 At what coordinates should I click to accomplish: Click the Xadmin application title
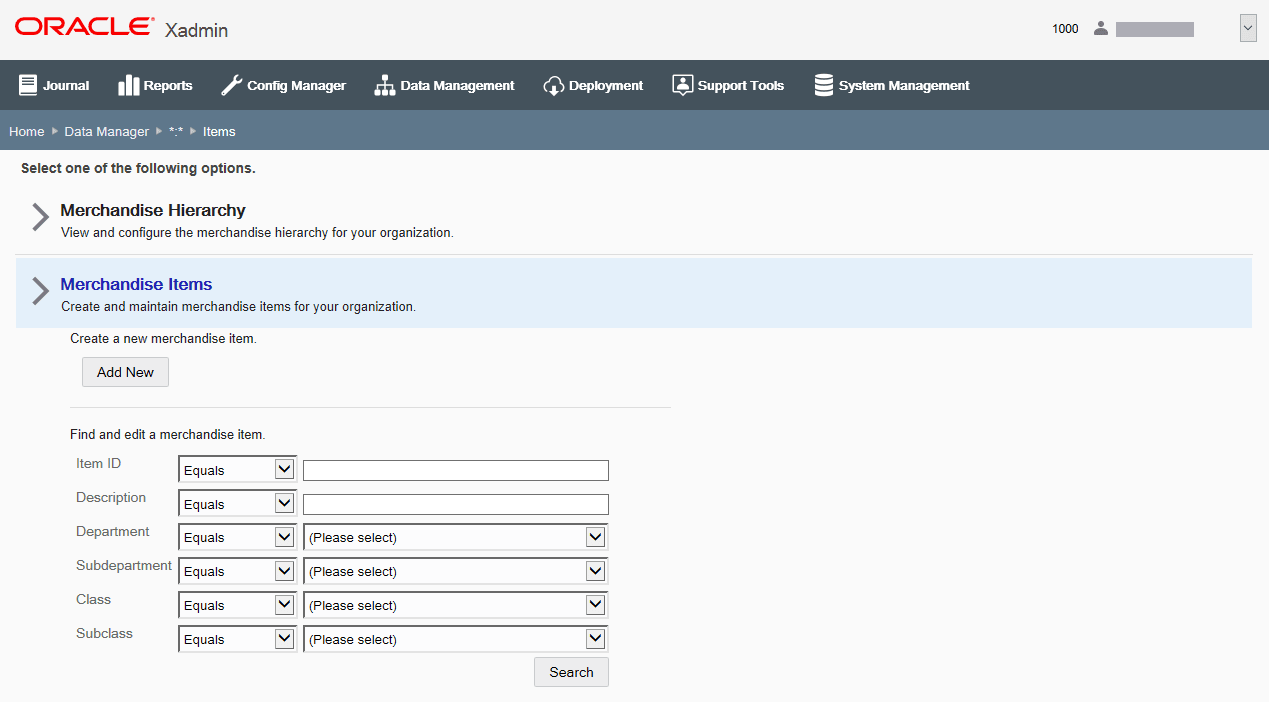pos(196,30)
